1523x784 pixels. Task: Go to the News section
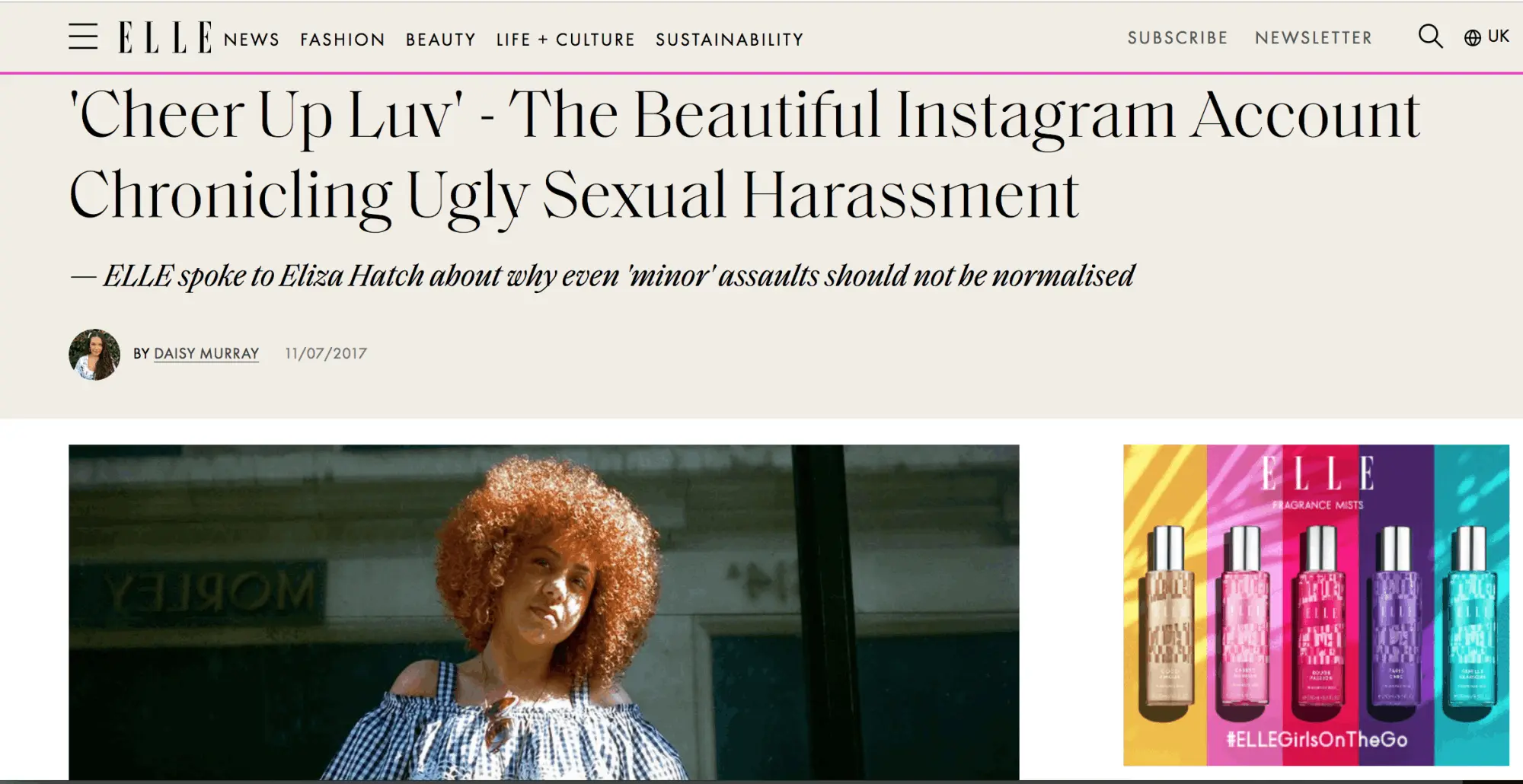(251, 40)
